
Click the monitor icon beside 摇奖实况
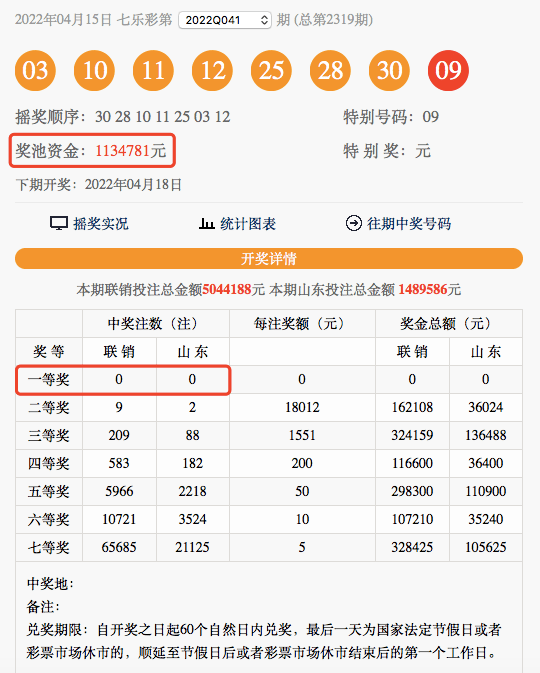[x=59, y=224]
